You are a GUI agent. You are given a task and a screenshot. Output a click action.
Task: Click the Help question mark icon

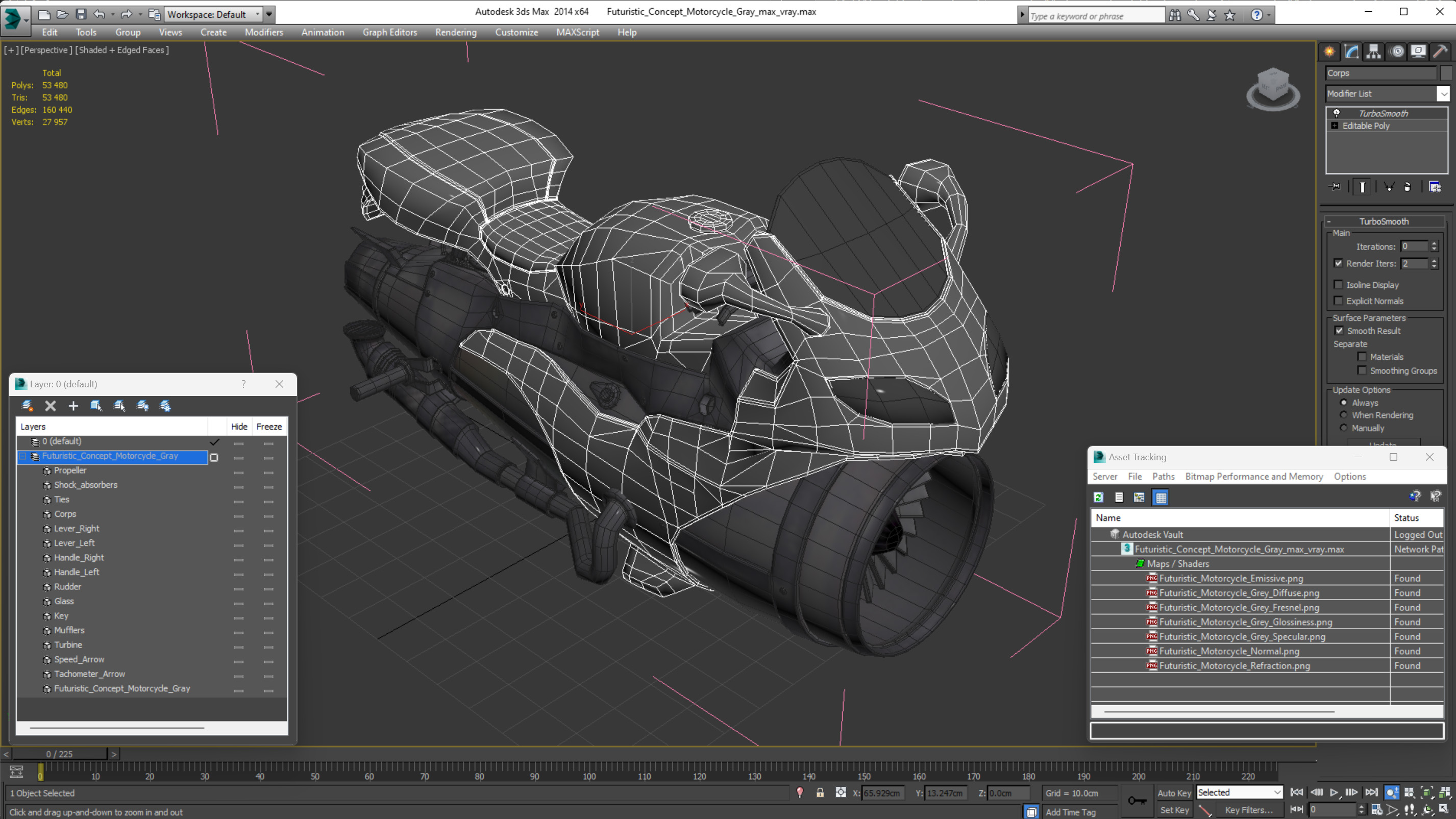tap(1256, 15)
